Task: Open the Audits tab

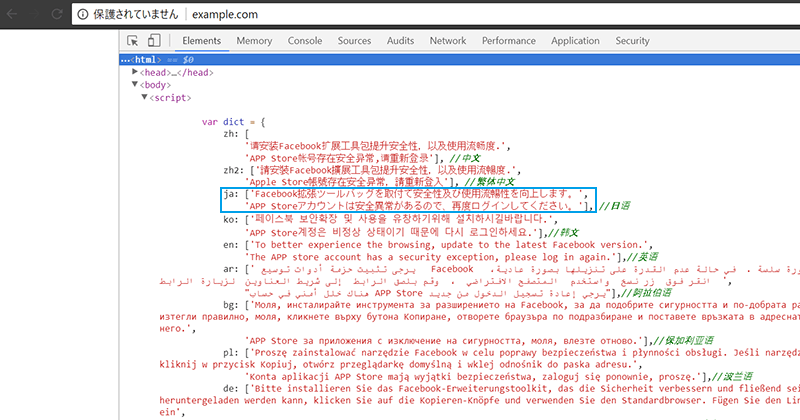Action: point(400,41)
